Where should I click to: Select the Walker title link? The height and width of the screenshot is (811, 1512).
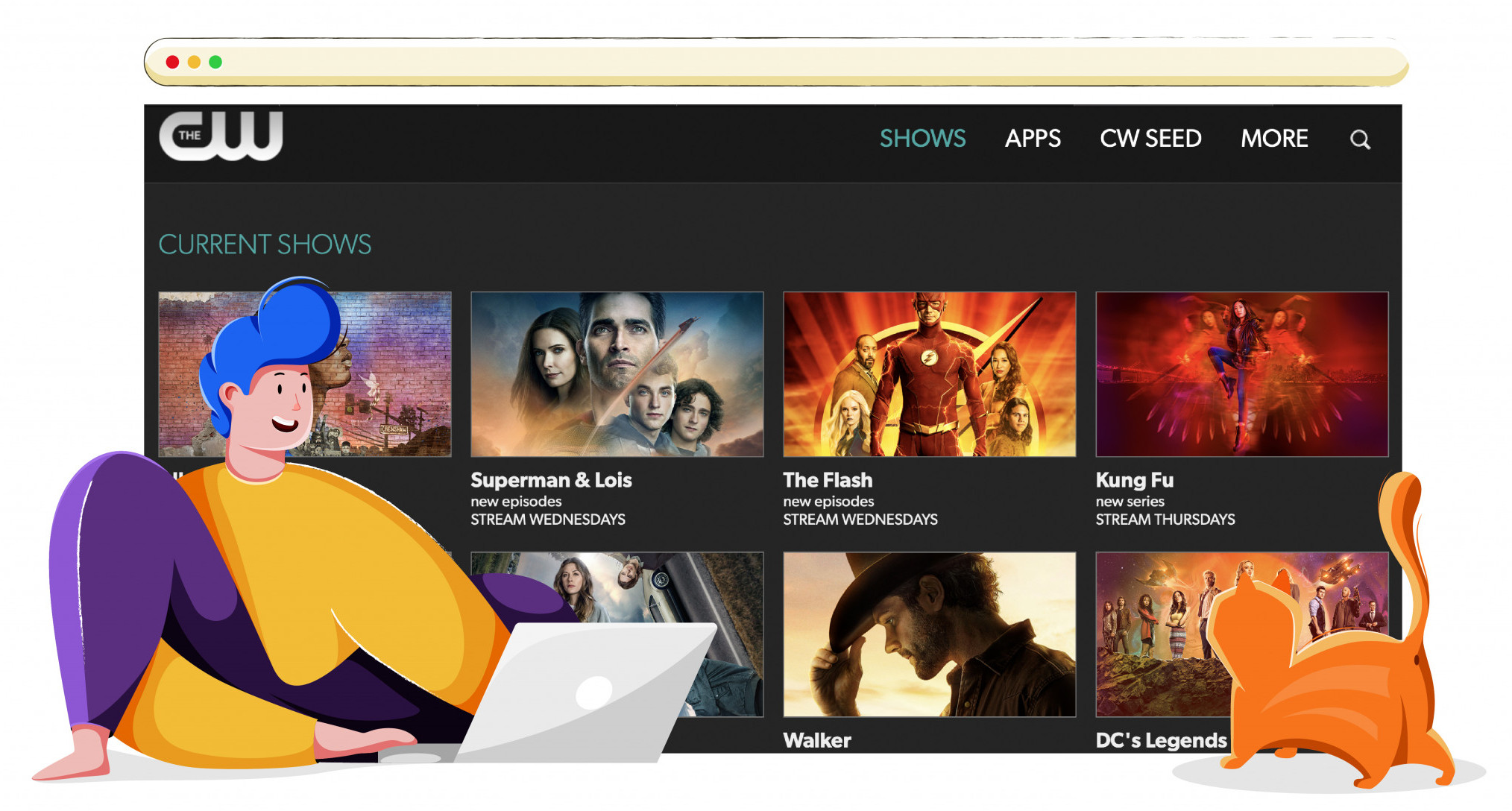coord(817,740)
